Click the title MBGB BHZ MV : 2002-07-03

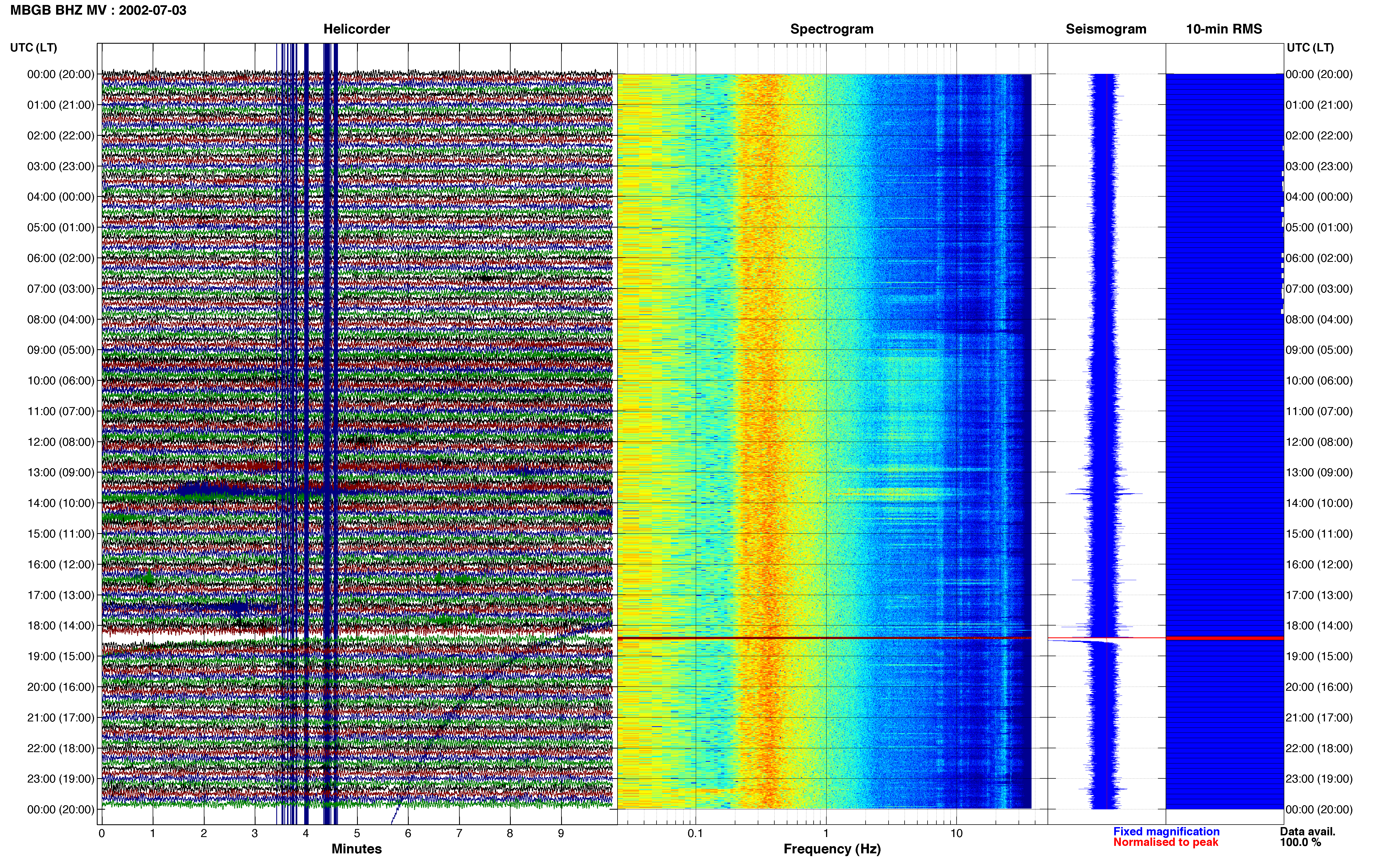98,10
